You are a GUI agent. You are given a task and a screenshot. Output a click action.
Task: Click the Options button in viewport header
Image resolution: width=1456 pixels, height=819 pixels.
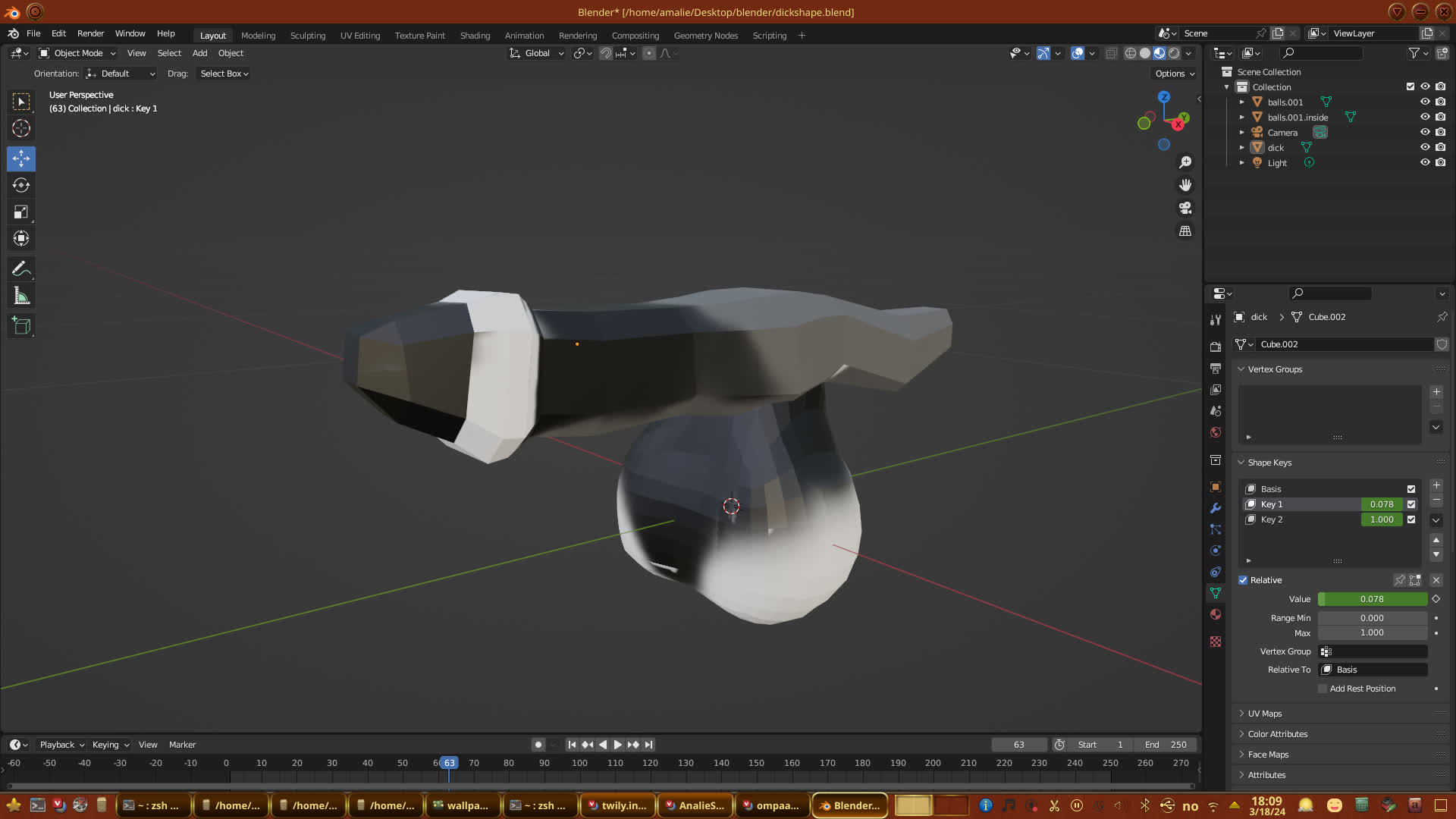(x=1175, y=74)
